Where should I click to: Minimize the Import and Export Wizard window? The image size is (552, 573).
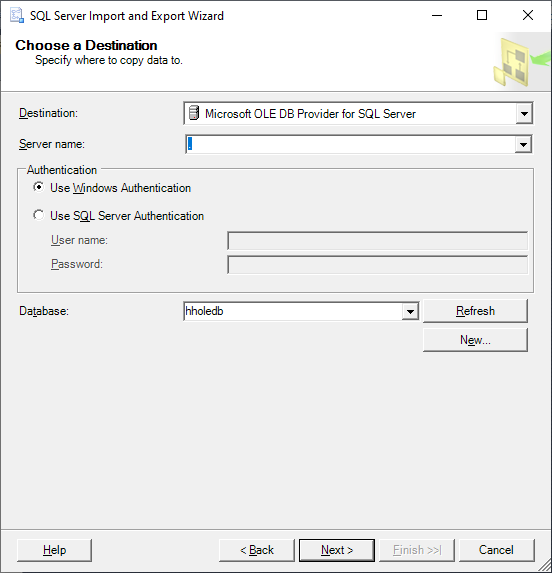point(437,15)
